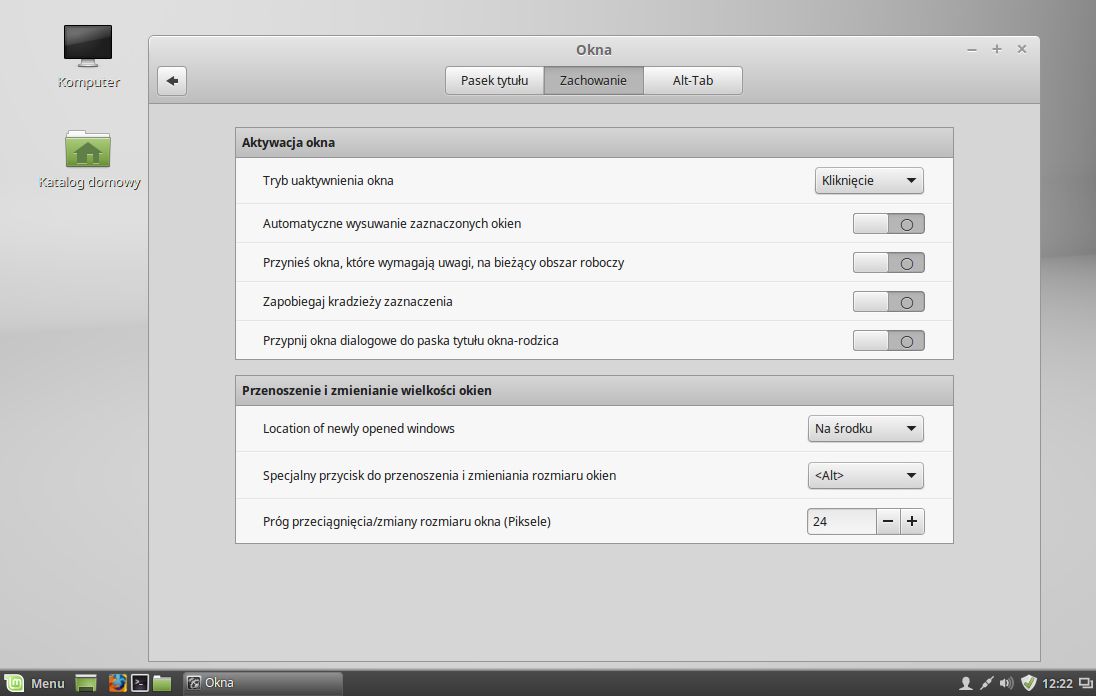Toggle Przypnij okna dialogowe switch

pos(888,341)
